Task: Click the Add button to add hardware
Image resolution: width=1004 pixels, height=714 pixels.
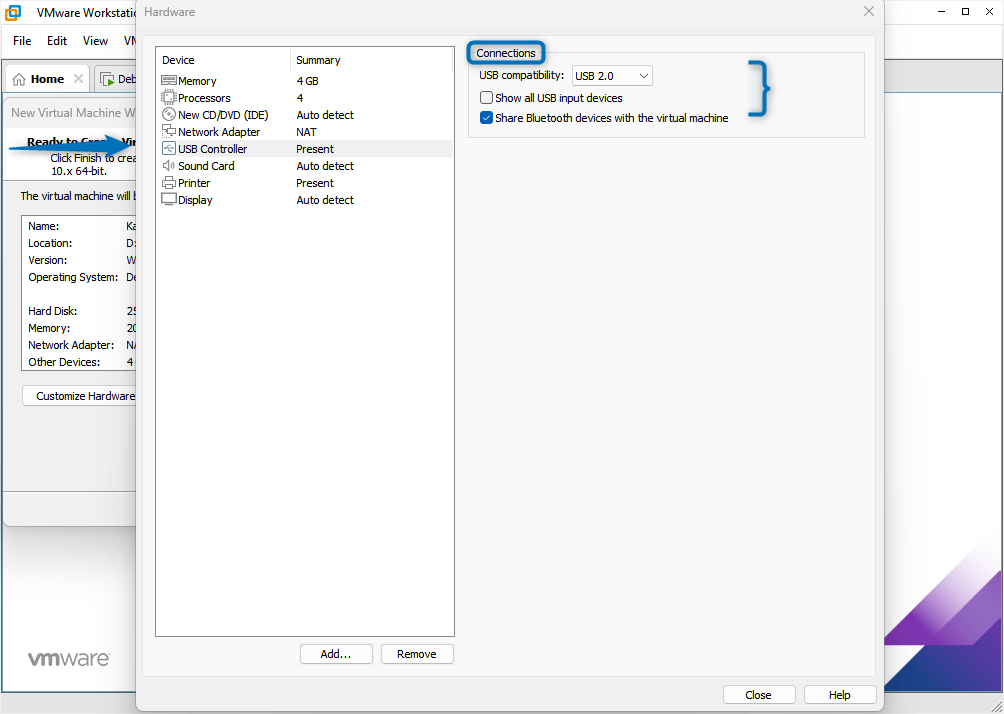Action: pos(336,653)
